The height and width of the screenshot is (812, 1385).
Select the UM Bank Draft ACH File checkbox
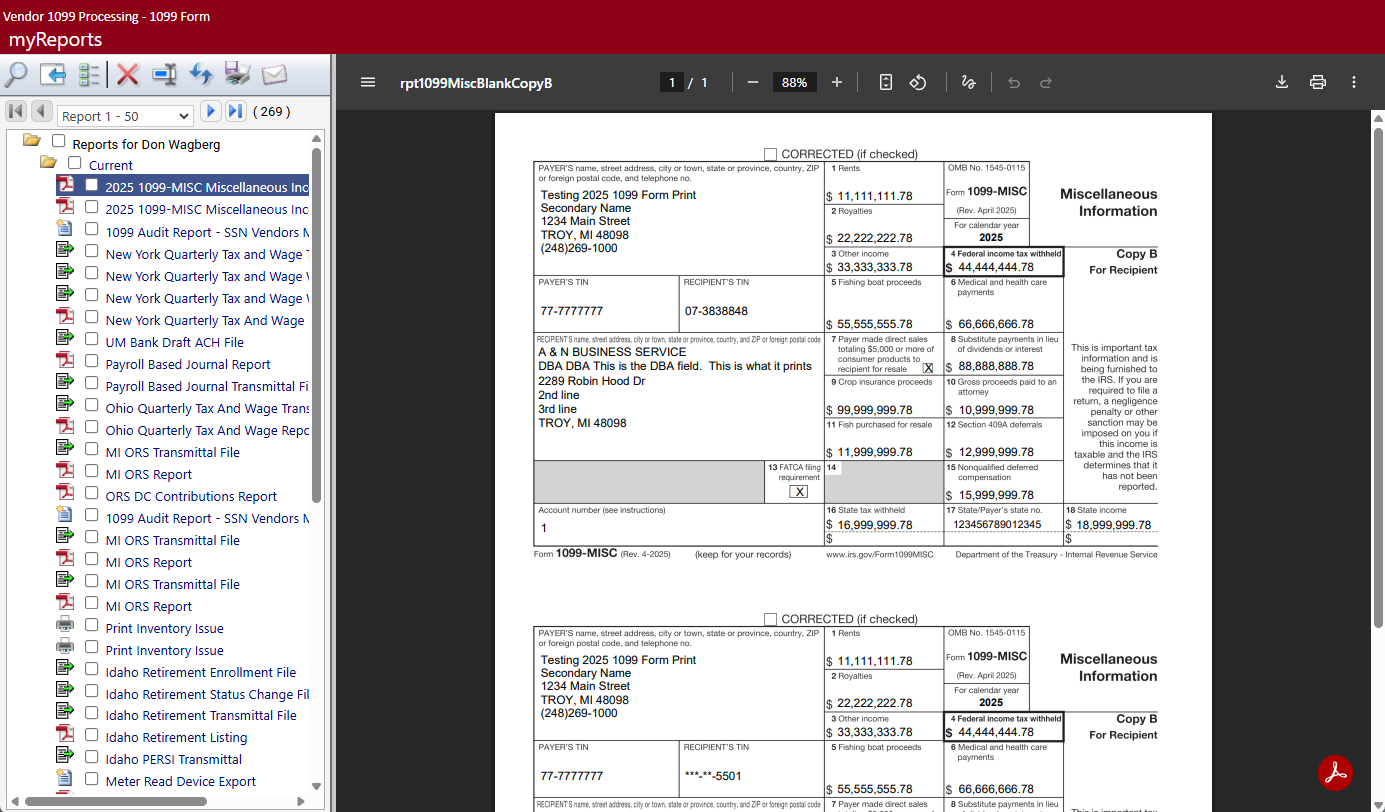tap(92, 341)
